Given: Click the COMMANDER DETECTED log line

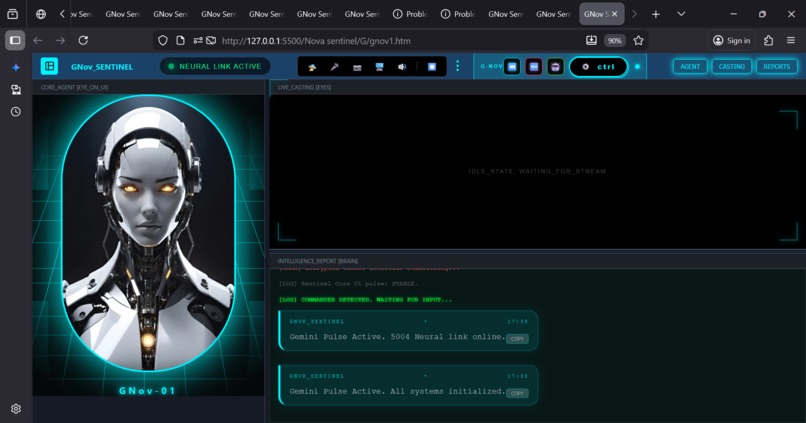Looking at the screenshot, I should click(365, 300).
